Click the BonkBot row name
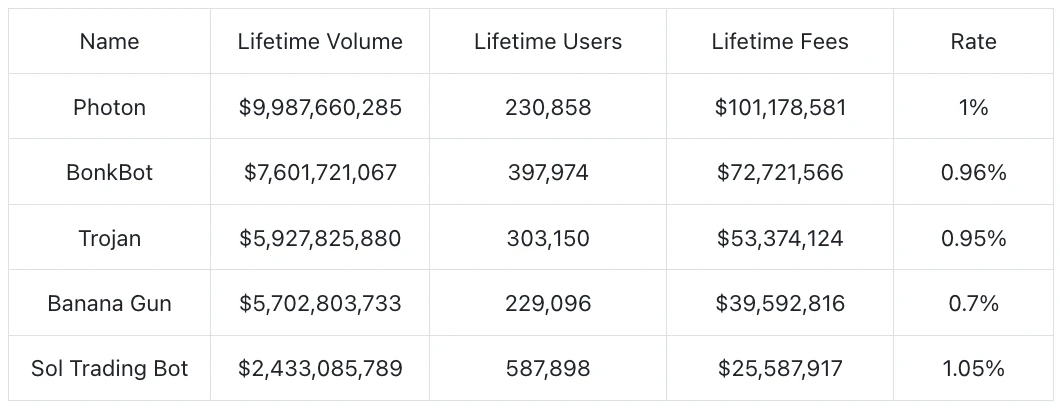This screenshot has height=408, width=1060. click(x=109, y=173)
